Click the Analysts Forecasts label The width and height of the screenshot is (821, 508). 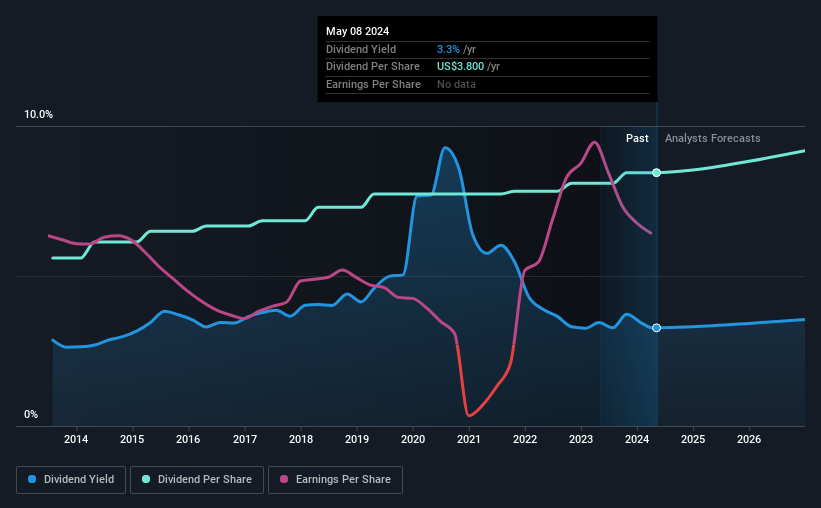[713, 138]
